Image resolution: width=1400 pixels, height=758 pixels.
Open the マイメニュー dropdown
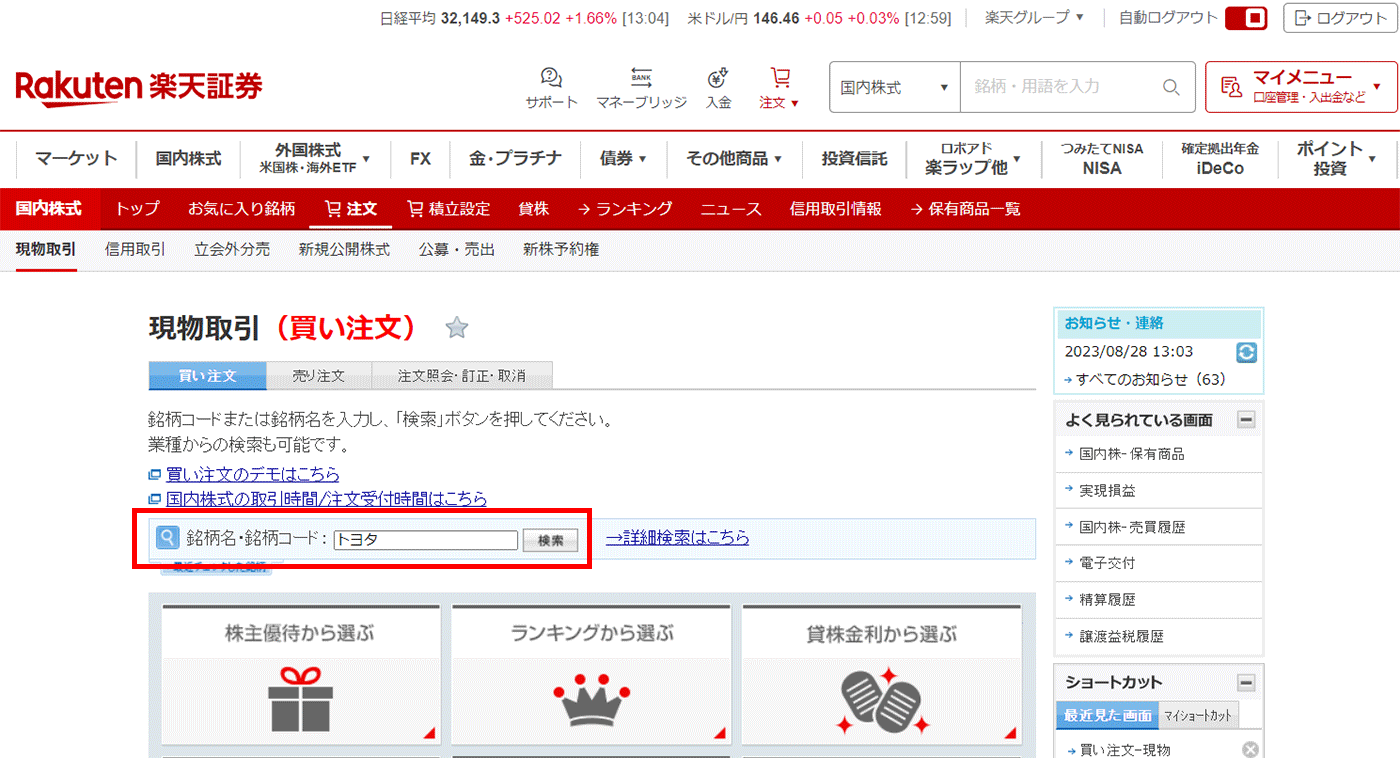(1300, 87)
